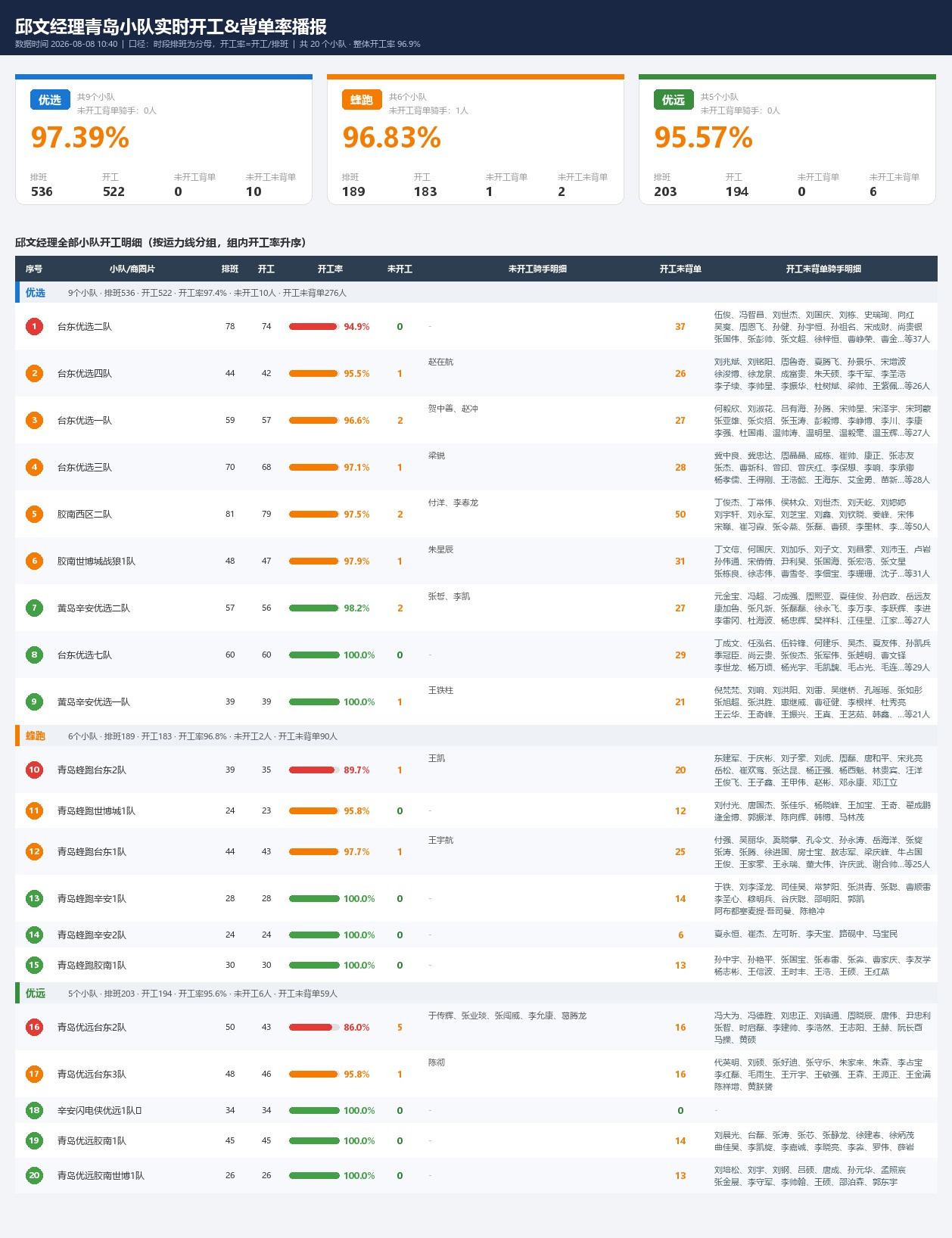The width and height of the screenshot is (952, 1238).
Task: Click not-working rider name 王宇航
Action: click(x=440, y=840)
